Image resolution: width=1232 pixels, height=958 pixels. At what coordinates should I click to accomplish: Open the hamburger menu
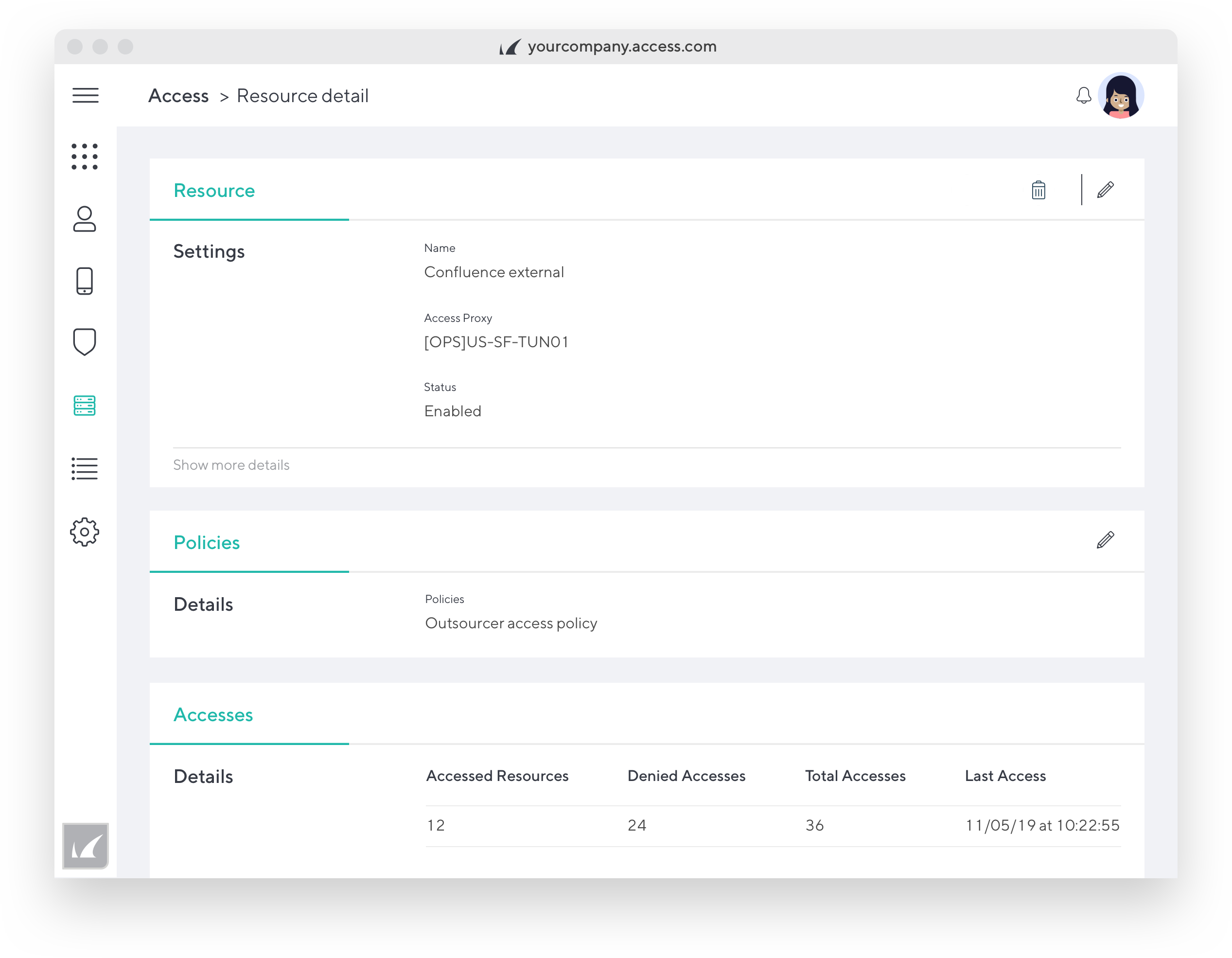pyautogui.click(x=85, y=95)
